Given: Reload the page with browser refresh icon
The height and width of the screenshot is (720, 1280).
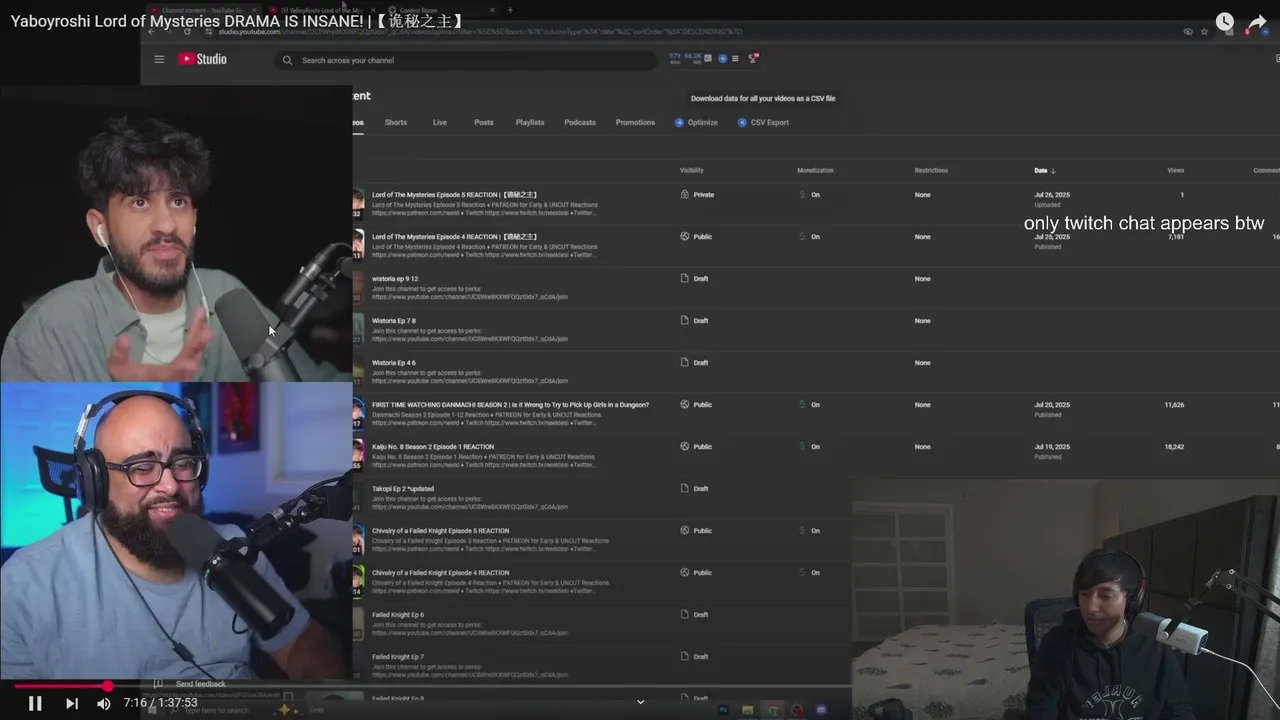Looking at the screenshot, I should pos(187,31).
